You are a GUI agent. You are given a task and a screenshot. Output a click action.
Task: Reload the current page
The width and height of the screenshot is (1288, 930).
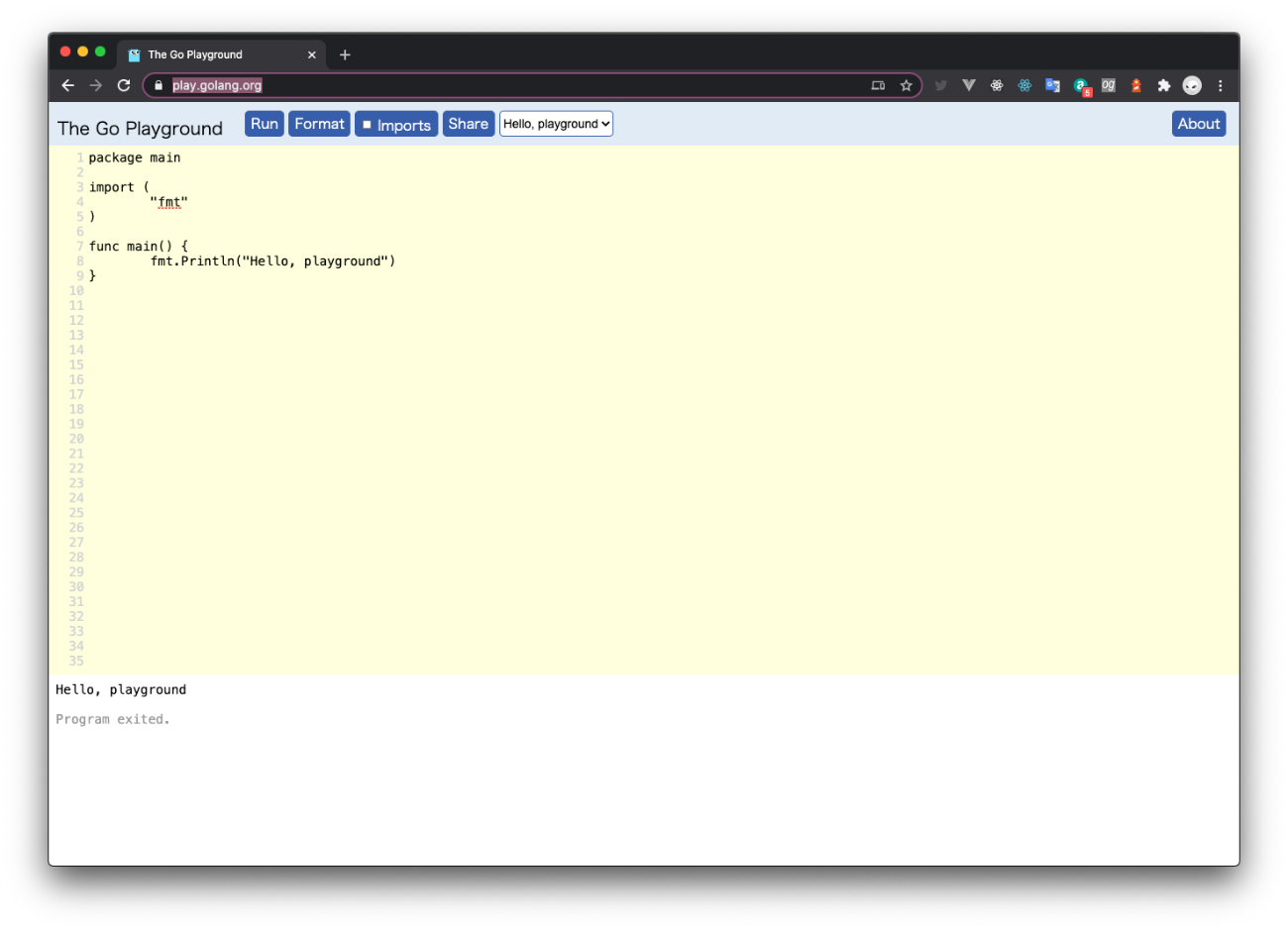coord(124,85)
